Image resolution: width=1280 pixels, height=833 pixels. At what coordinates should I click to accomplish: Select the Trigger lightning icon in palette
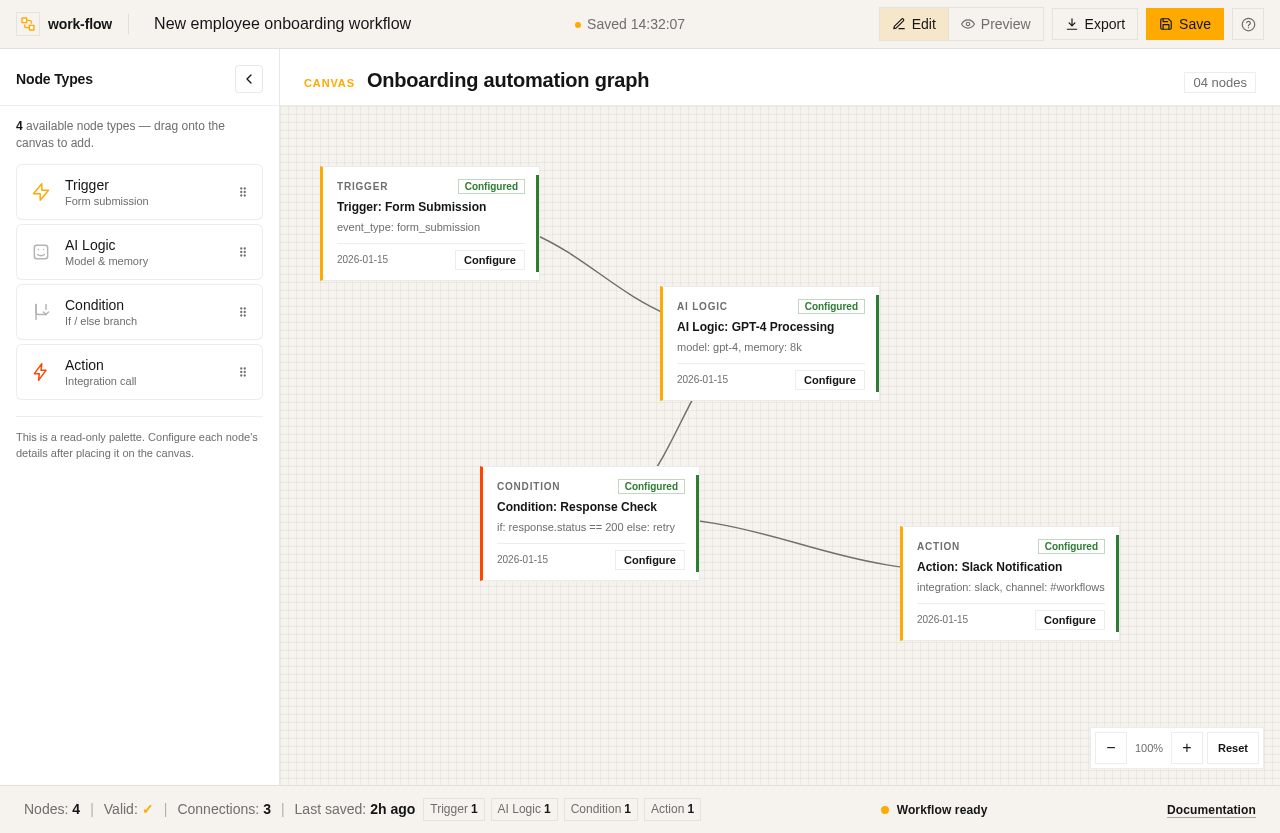pos(41,192)
